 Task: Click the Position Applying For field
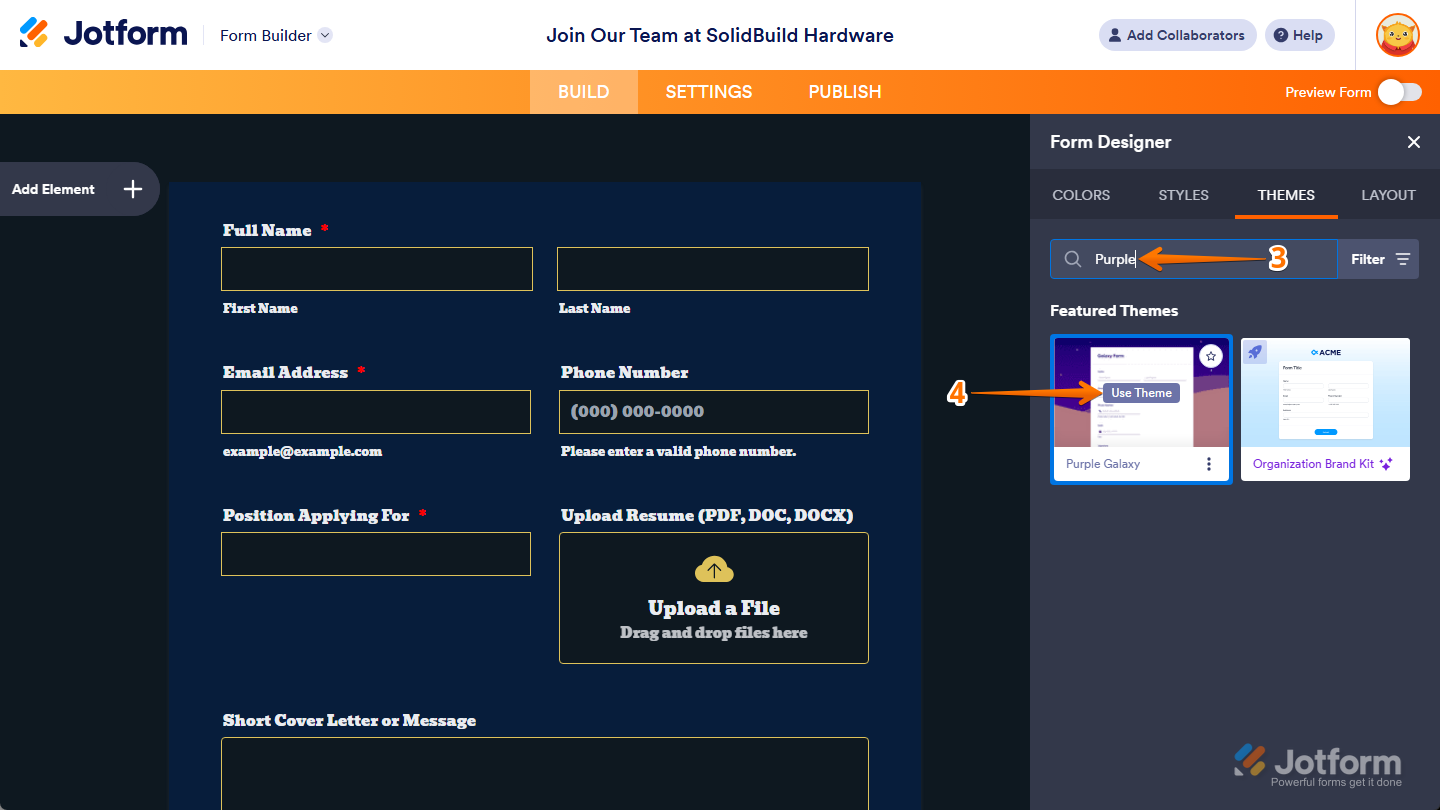click(x=376, y=554)
